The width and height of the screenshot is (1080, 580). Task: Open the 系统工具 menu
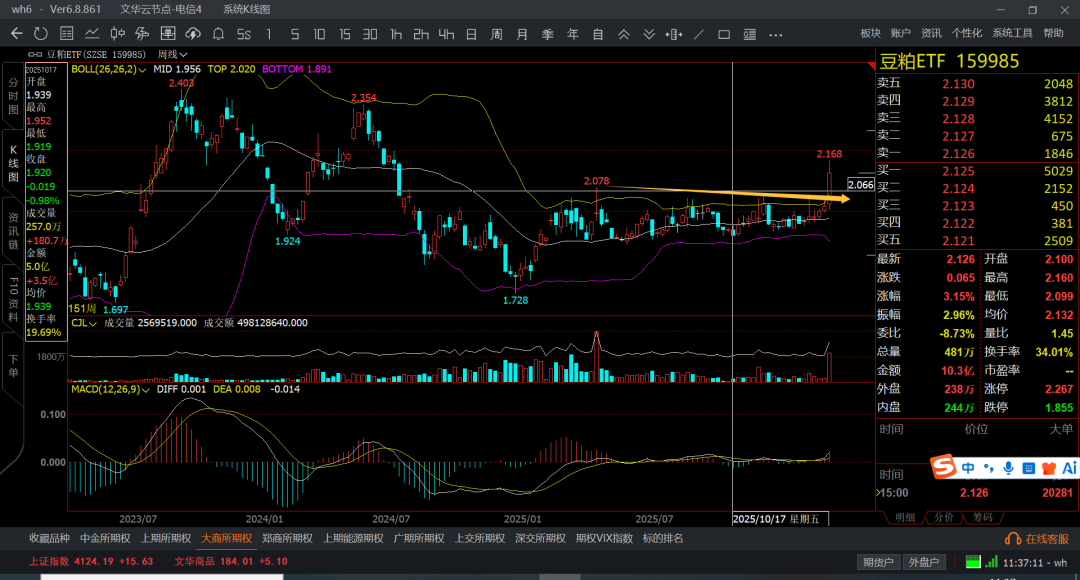click(1012, 33)
